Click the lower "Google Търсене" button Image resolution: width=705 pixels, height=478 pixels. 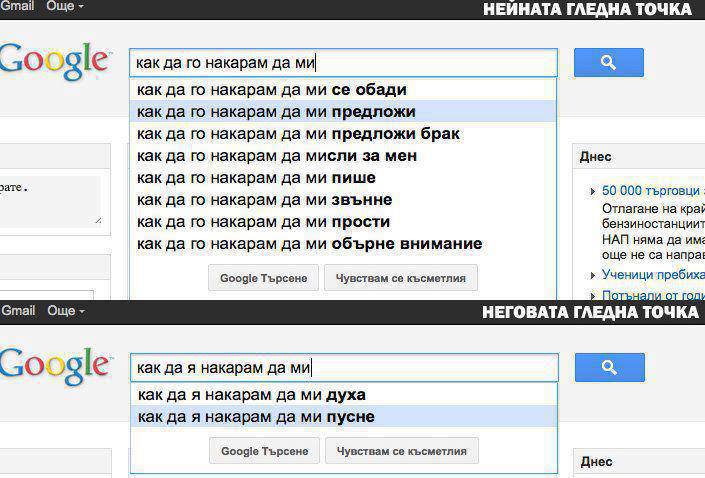264,451
